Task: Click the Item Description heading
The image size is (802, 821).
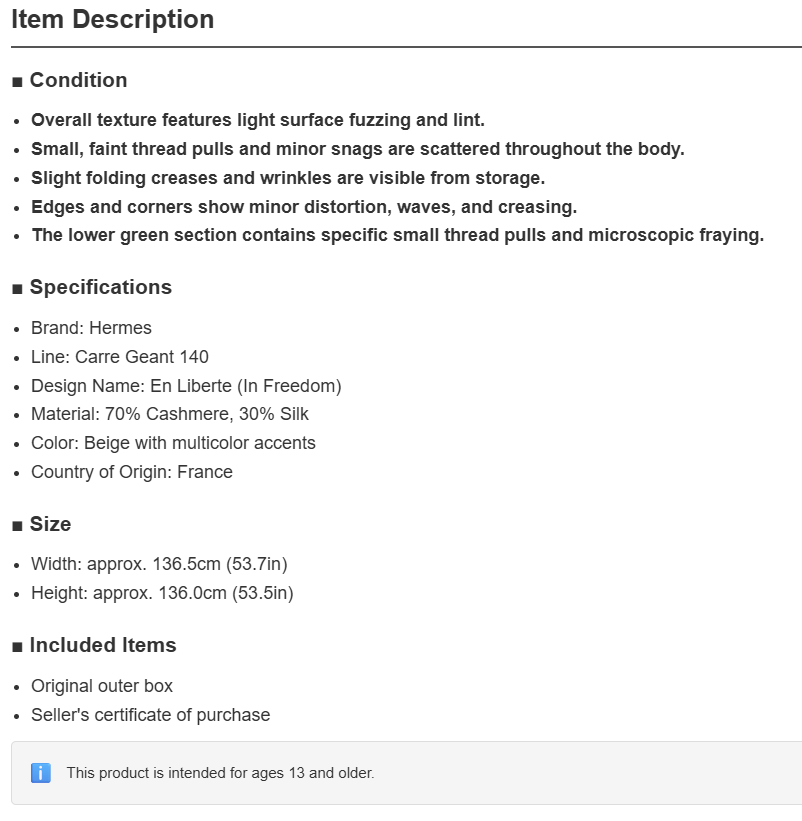Action: click(x=113, y=19)
